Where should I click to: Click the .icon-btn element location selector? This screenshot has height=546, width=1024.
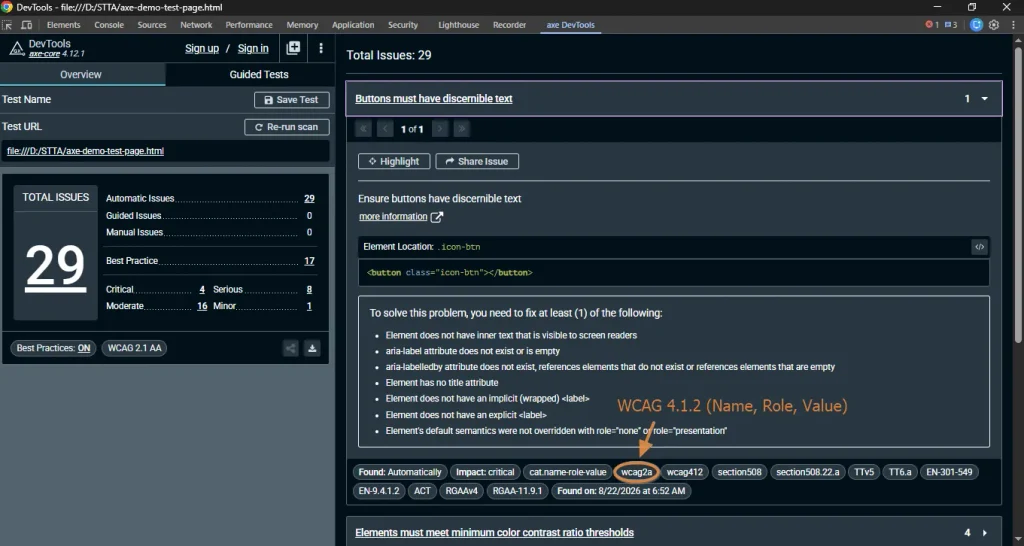458,247
